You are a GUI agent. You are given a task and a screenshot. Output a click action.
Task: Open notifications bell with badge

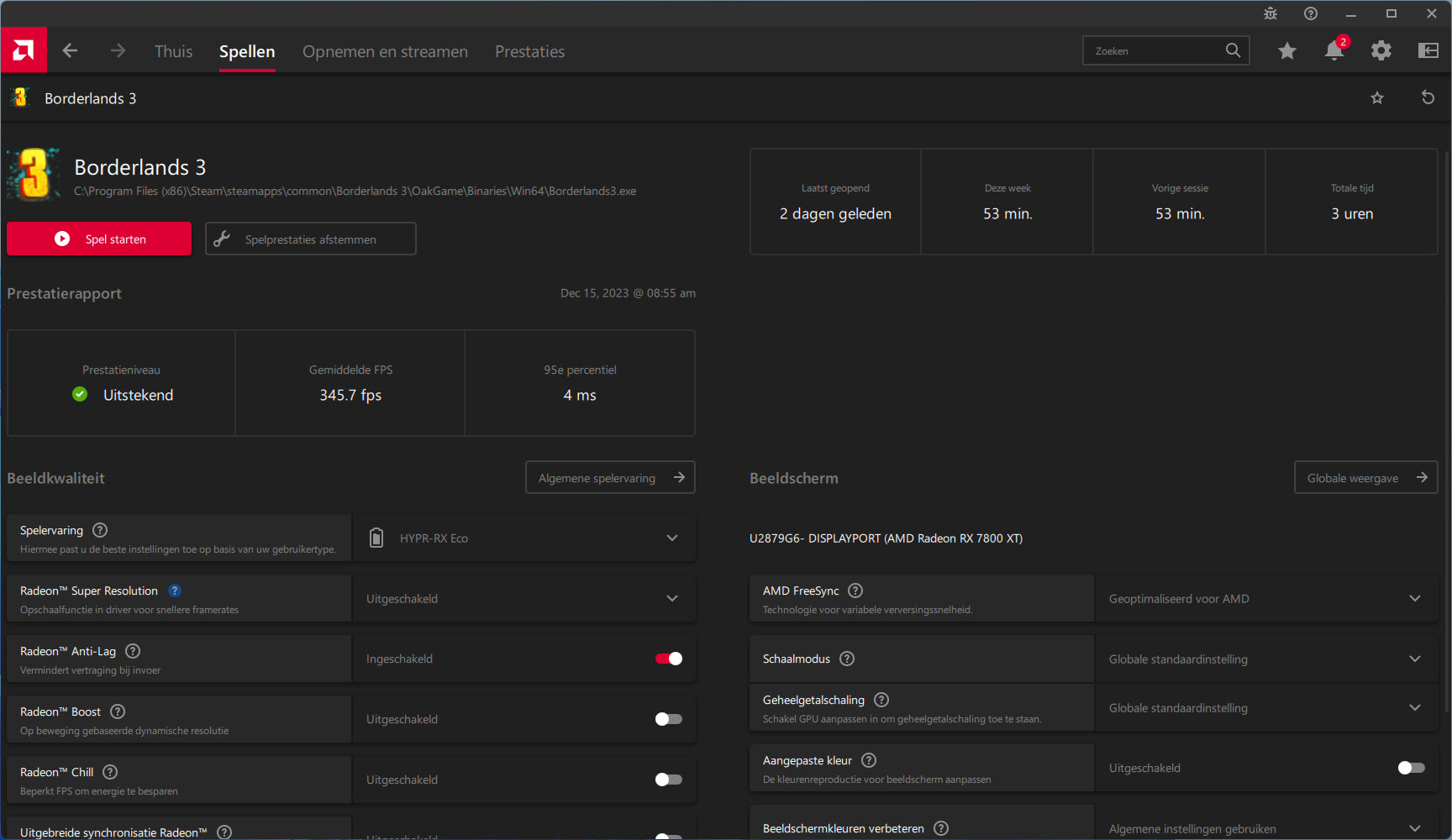point(1334,50)
